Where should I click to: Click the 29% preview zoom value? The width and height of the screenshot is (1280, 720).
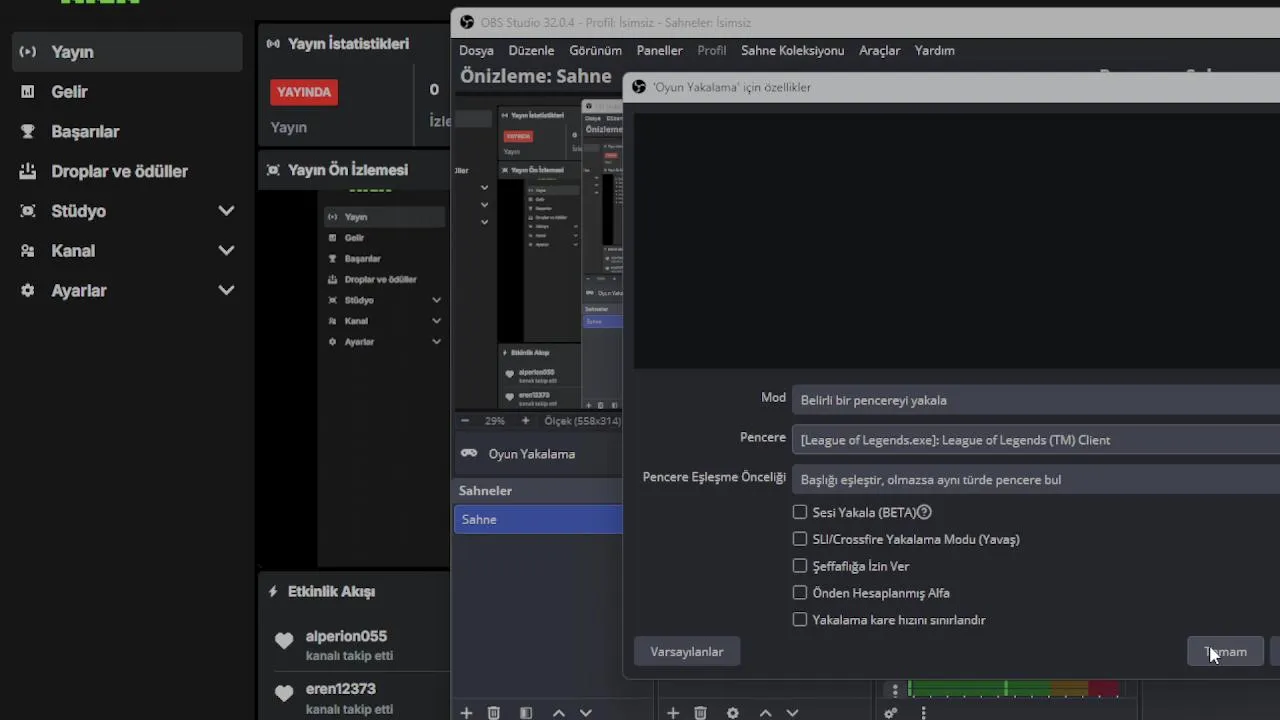click(495, 421)
